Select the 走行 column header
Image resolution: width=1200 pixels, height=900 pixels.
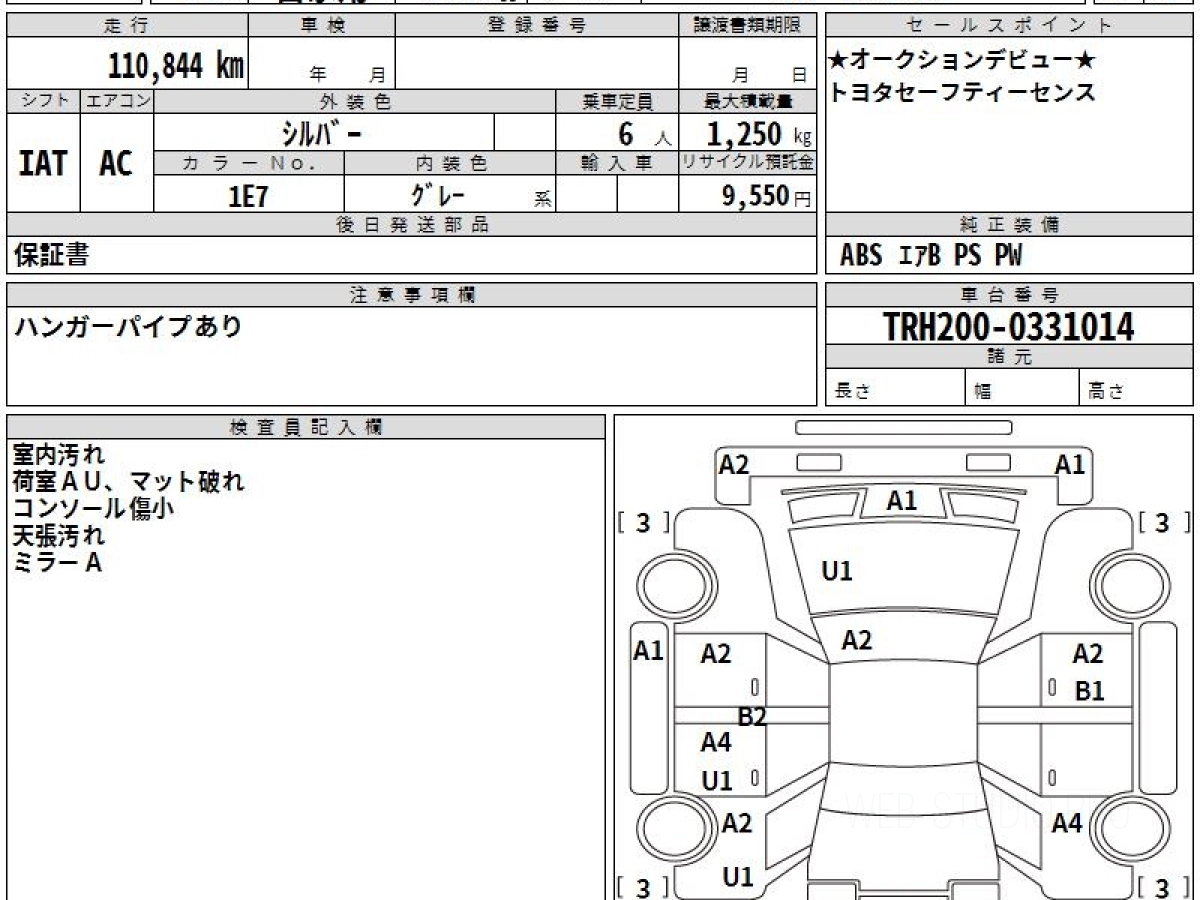pos(126,26)
